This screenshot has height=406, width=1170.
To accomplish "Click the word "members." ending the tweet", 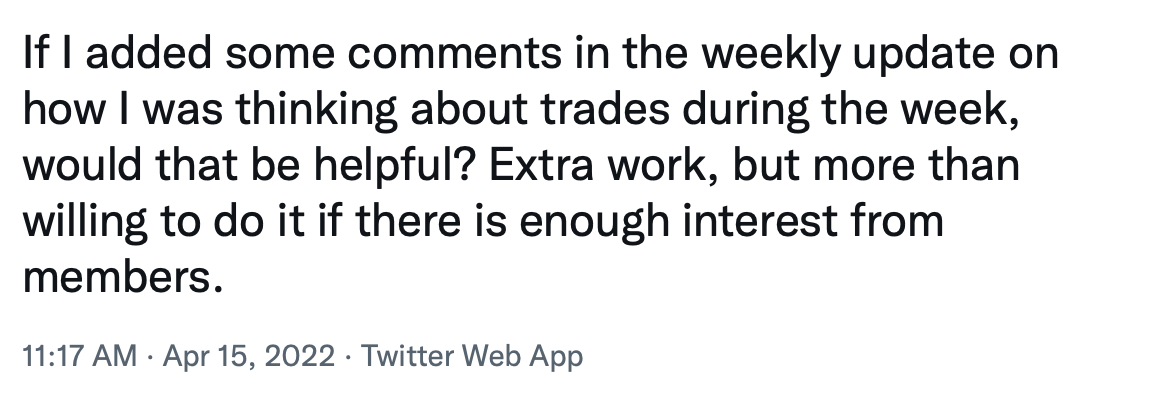I will pos(123,278).
